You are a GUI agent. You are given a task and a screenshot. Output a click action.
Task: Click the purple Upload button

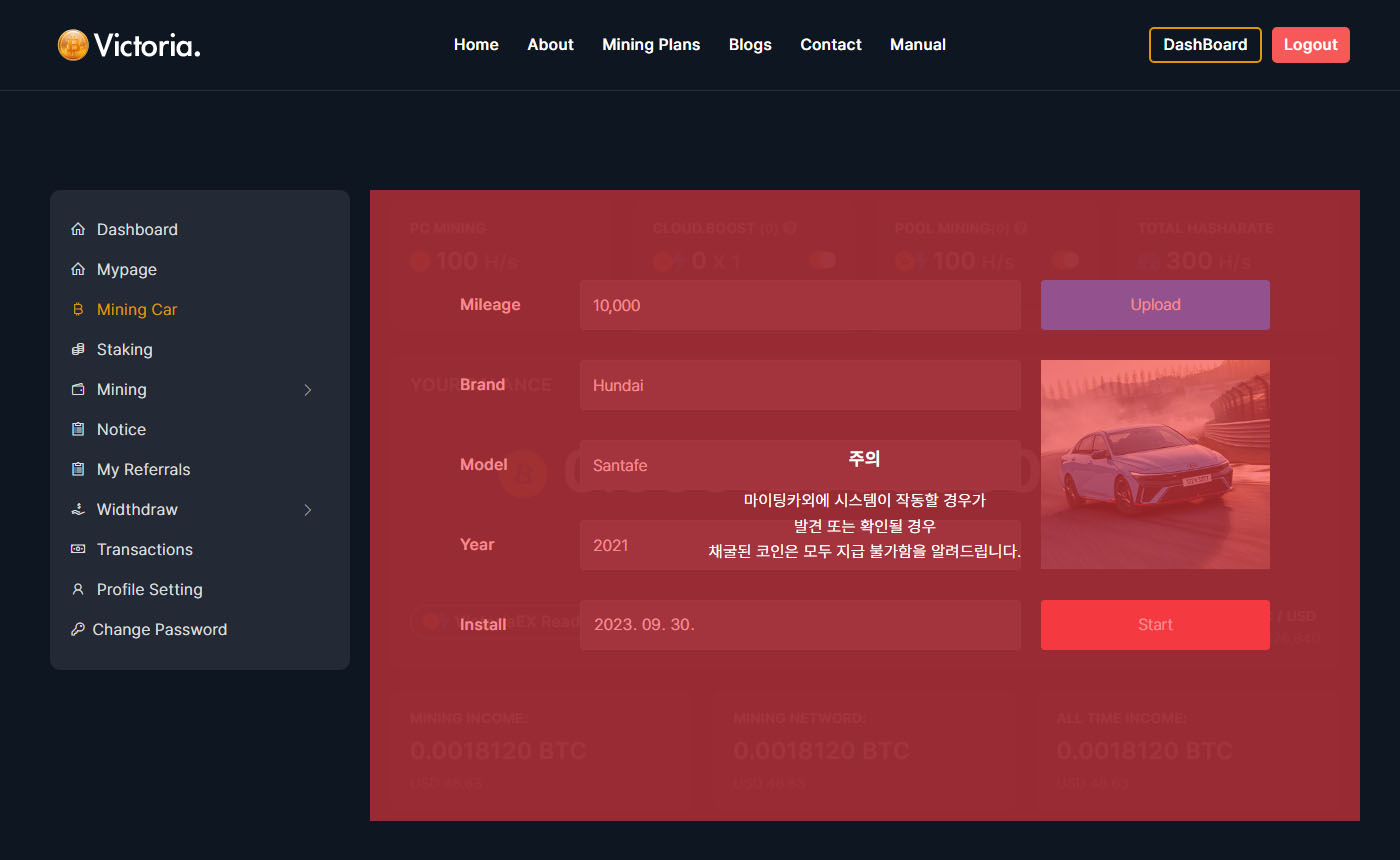(1155, 305)
